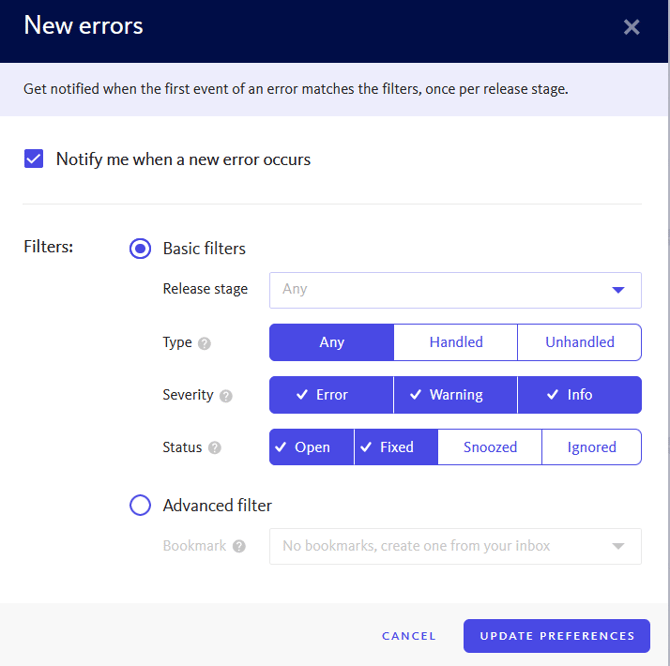The image size is (670, 666).
Task: Choose Unhandled error type
Action: pyautogui.click(x=579, y=342)
